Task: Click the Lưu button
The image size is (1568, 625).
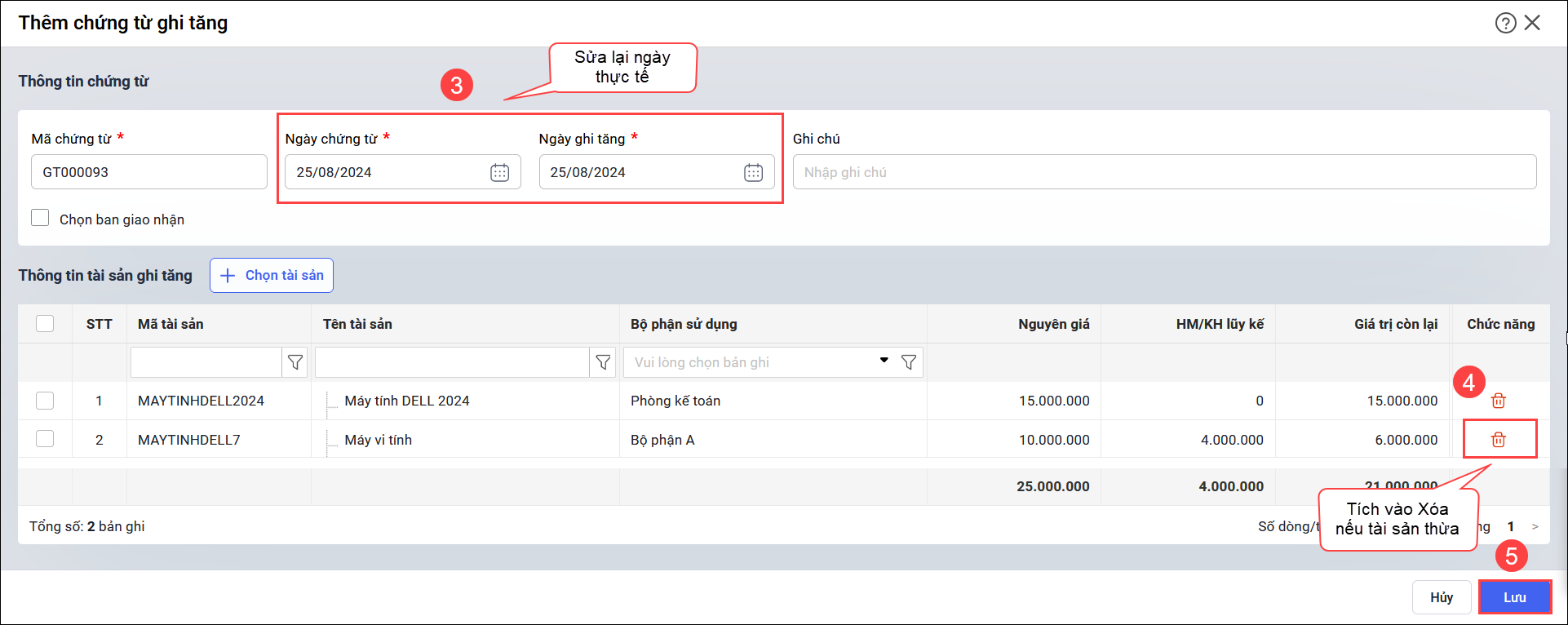Action: (x=1515, y=597)
